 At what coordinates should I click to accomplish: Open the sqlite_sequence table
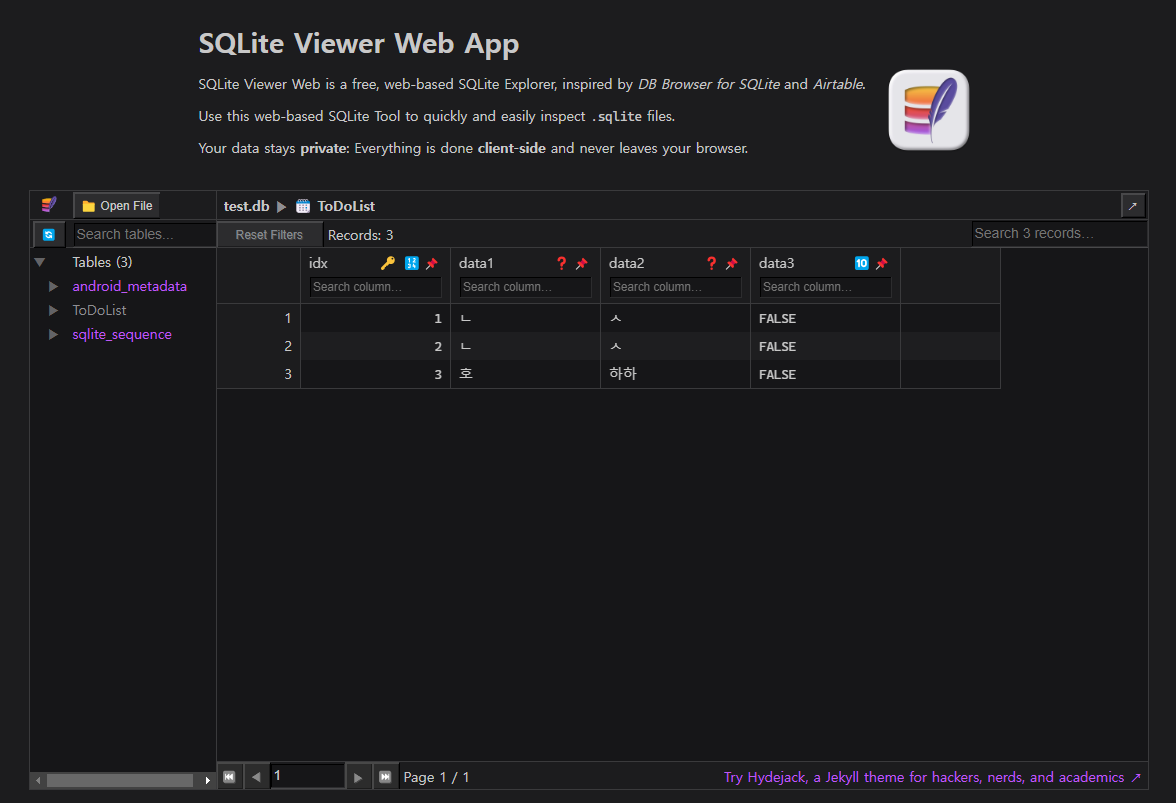pyautogui.click(x=122, y=334)
